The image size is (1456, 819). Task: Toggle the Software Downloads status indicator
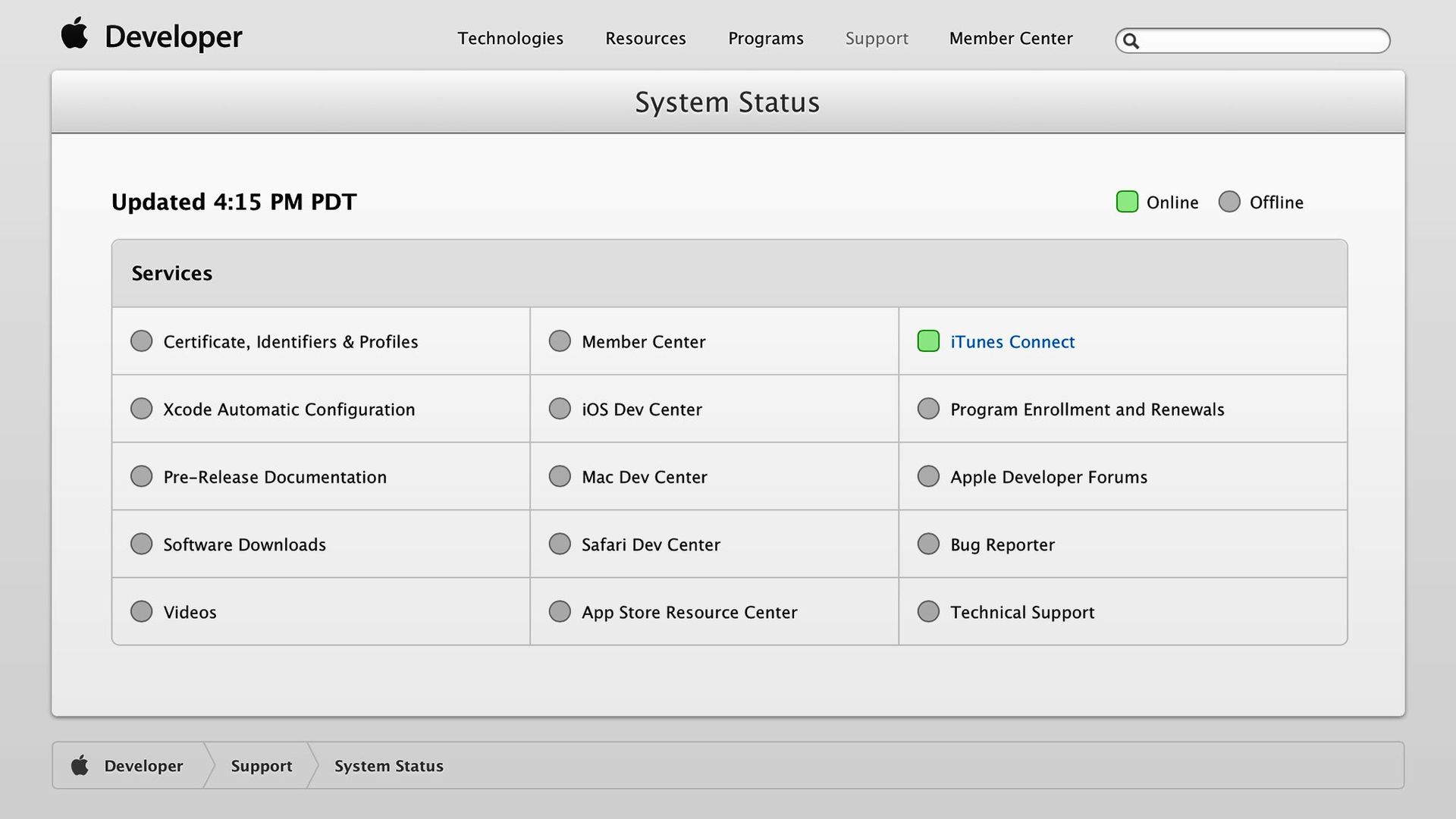pos(141,544)
